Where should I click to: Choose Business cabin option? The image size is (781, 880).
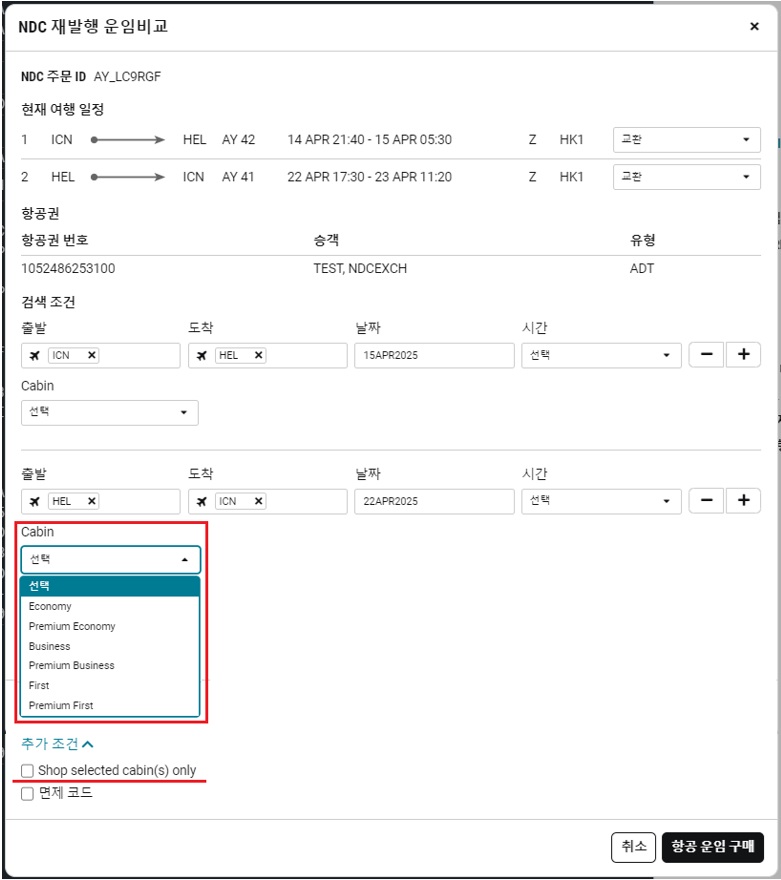(x=110, y=646)
